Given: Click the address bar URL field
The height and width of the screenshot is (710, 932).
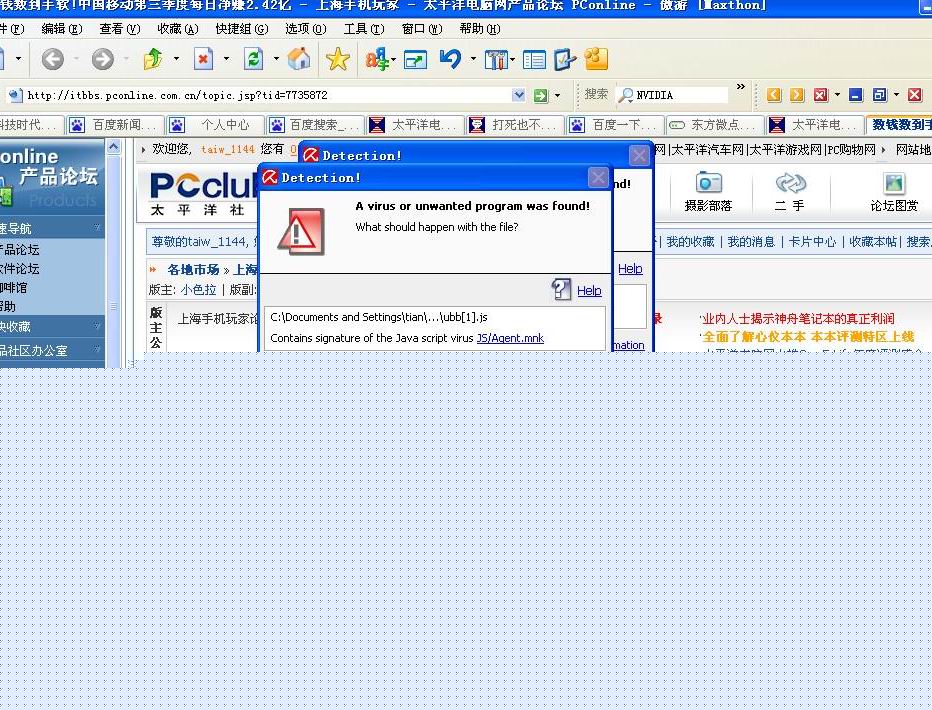Looking at the screenshot, I should 267,95.
